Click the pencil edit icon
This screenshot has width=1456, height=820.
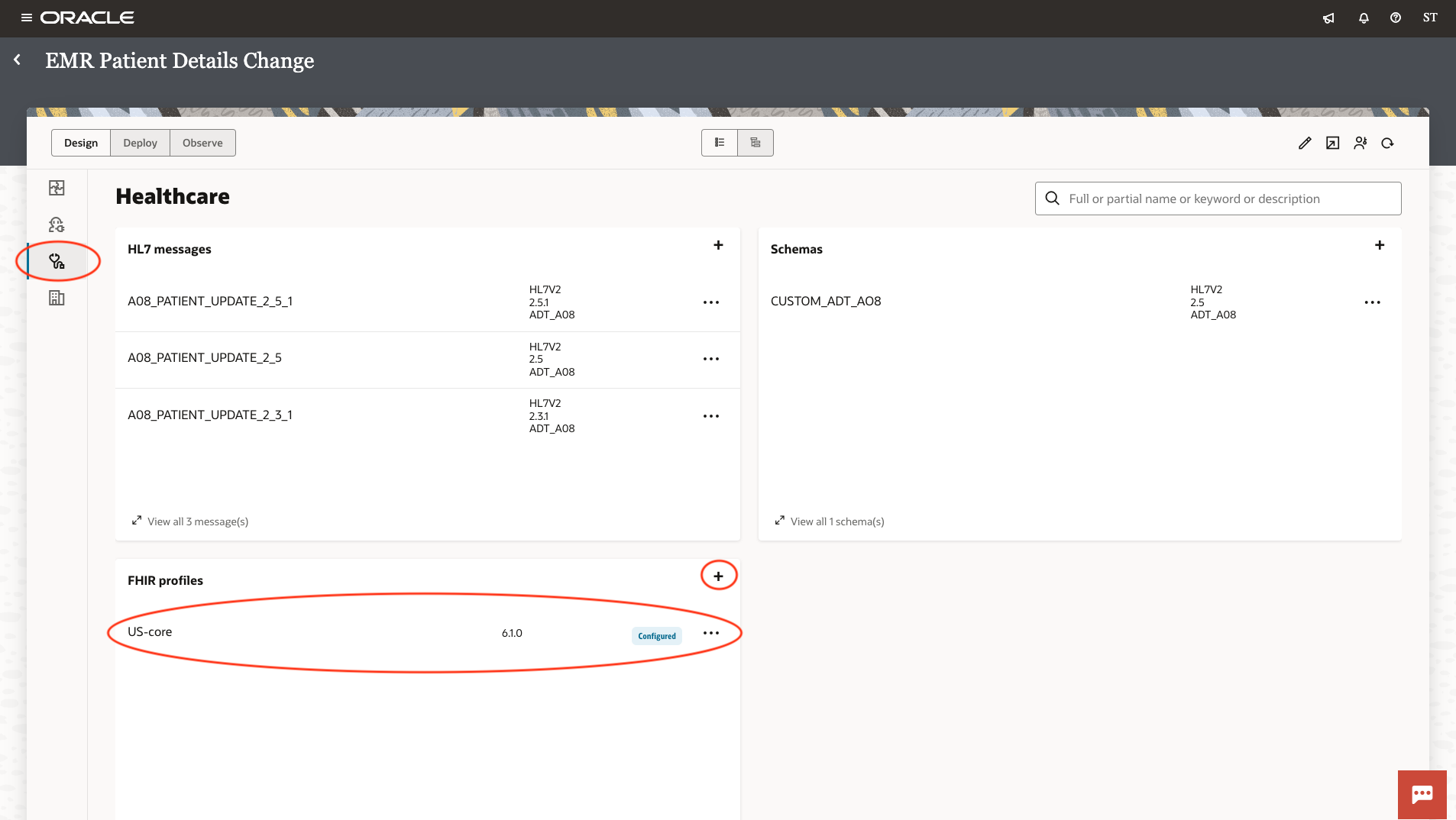point(1305,143)
